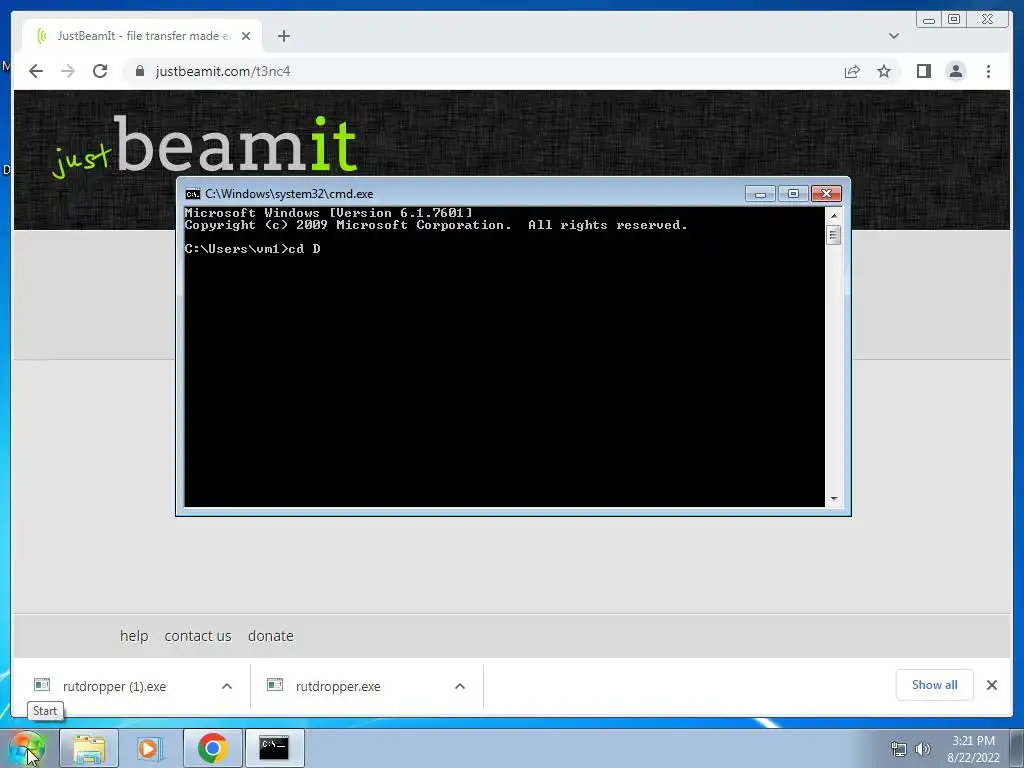The width and height of the screenshot is (1024, 768).
Task: Switch to Chrome via taskbar icon
Action: click(x=213, y=748)
